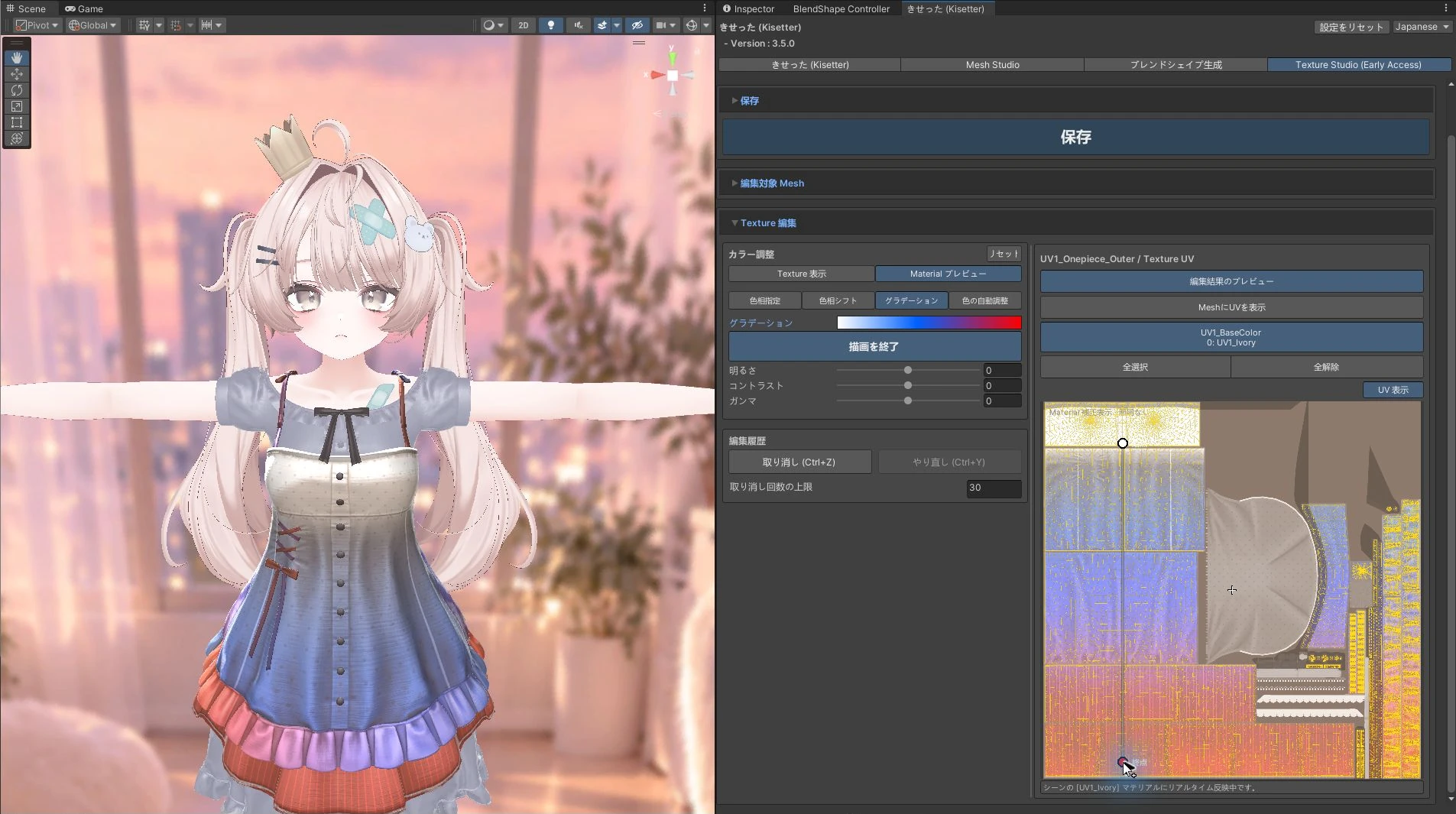The width and height of the screenshot is (1456, 814).
Task: Click the large 保存 button
Action: point(1075,137)
